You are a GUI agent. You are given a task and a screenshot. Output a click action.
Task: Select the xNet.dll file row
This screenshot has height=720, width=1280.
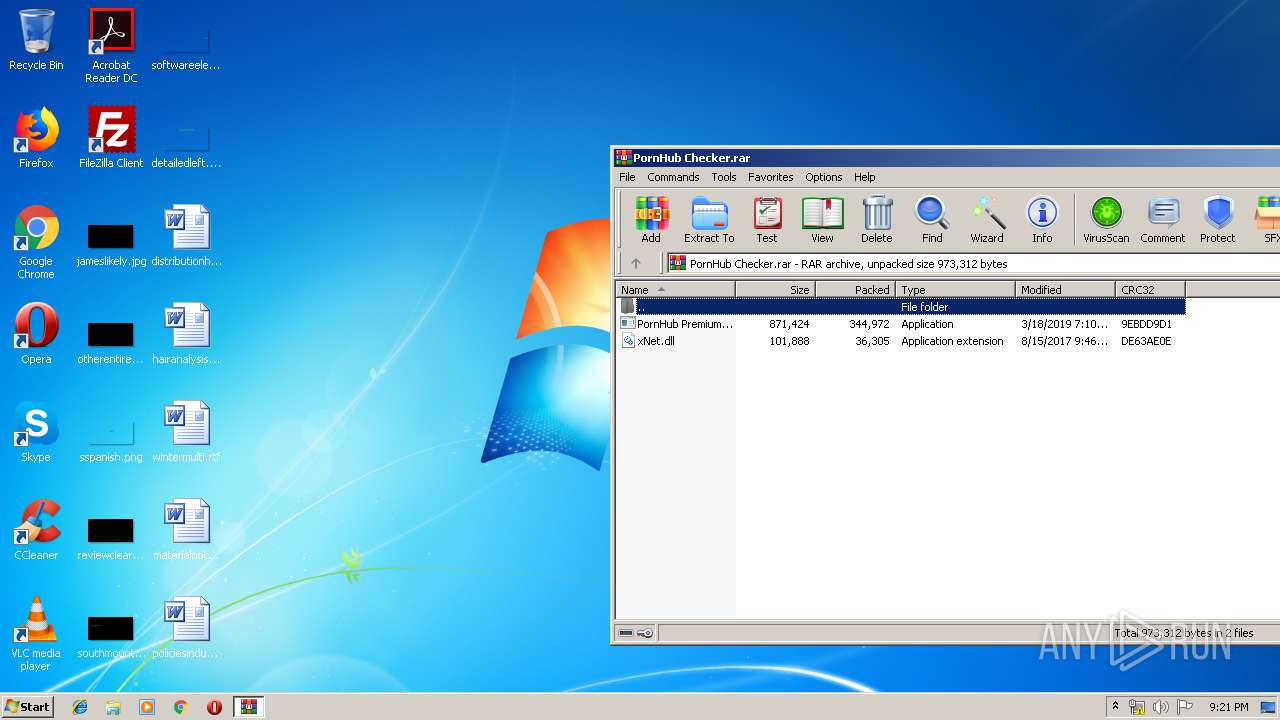[901, 341]
